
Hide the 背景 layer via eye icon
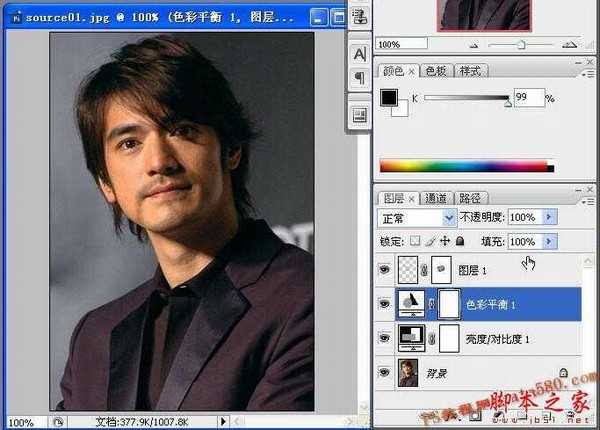pos(386,372)
